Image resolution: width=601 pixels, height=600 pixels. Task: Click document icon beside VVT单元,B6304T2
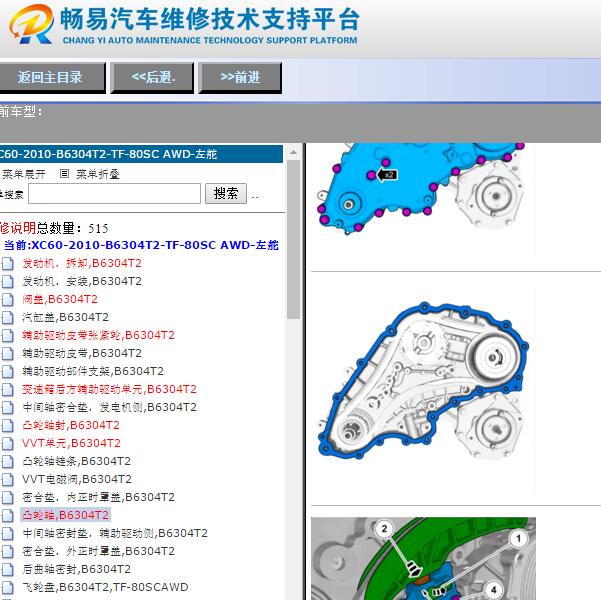pyautogui.click(x=7, y=444)
